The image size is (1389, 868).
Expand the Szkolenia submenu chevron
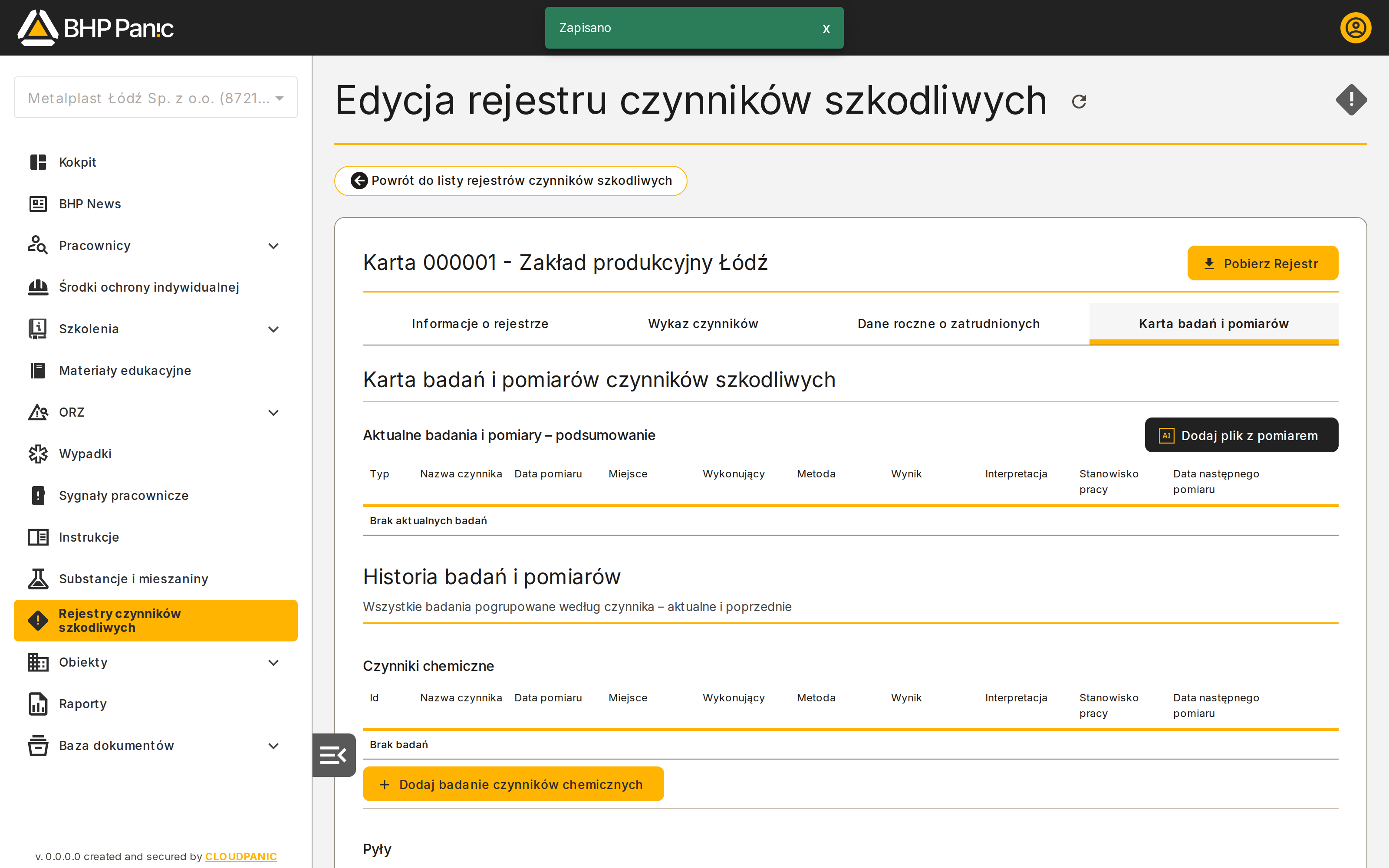[274, 329]
